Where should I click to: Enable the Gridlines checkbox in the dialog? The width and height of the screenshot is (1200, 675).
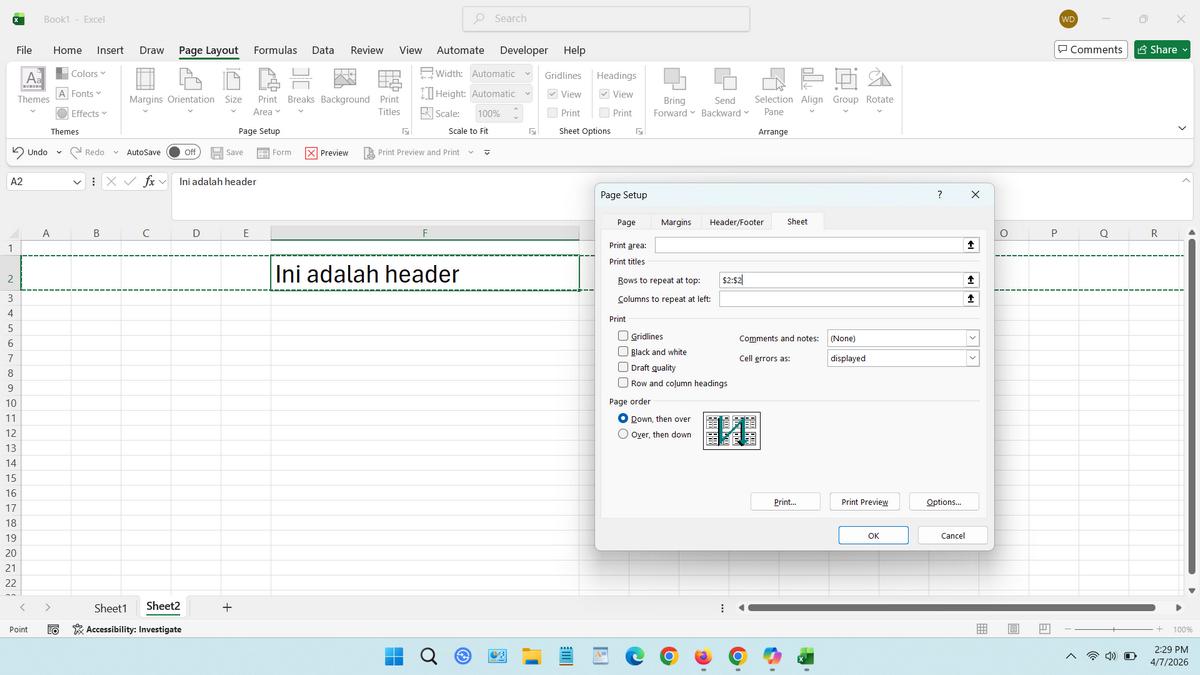tap(624, 337)
